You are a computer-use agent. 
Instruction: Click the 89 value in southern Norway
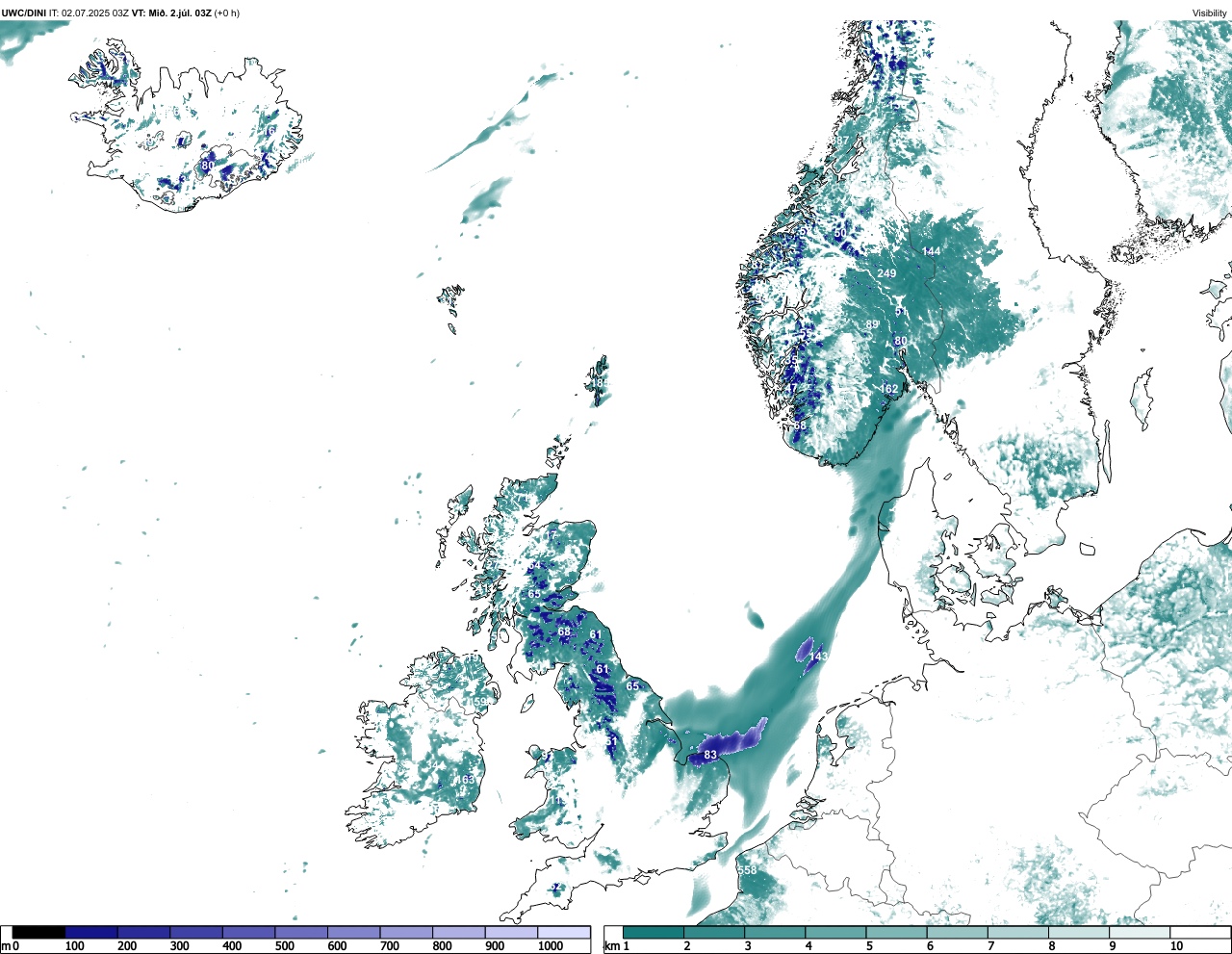[872, 324]
